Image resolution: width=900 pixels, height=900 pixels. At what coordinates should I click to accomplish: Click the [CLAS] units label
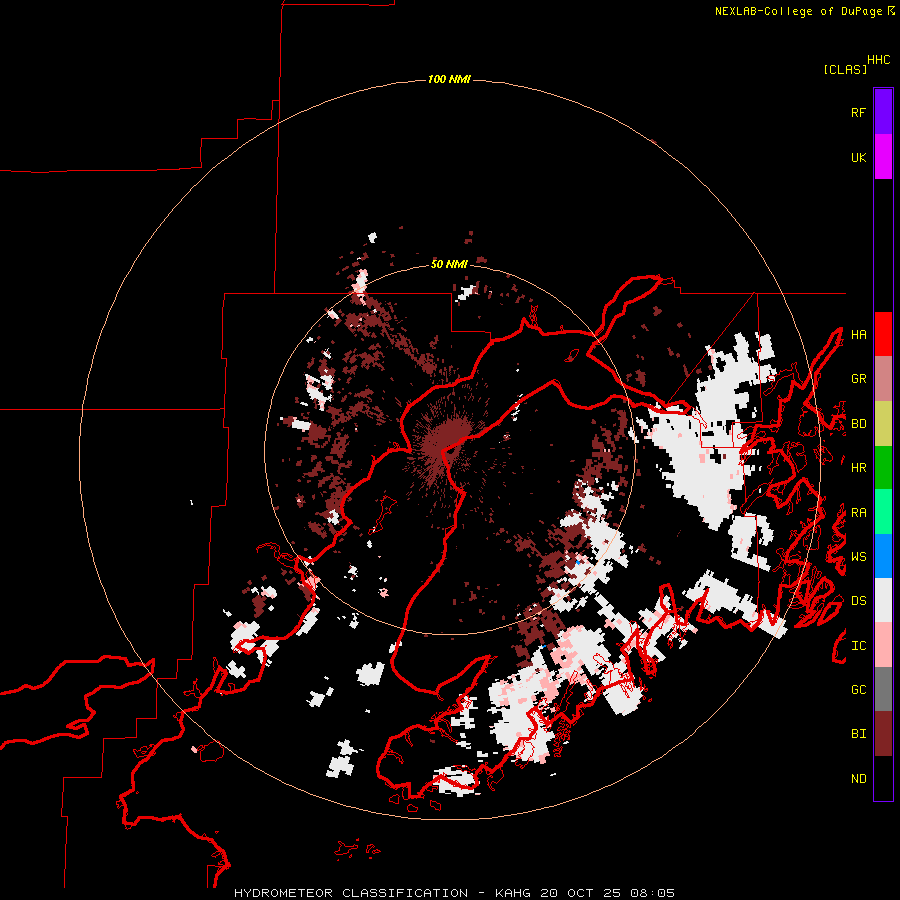tap(845, 69)
